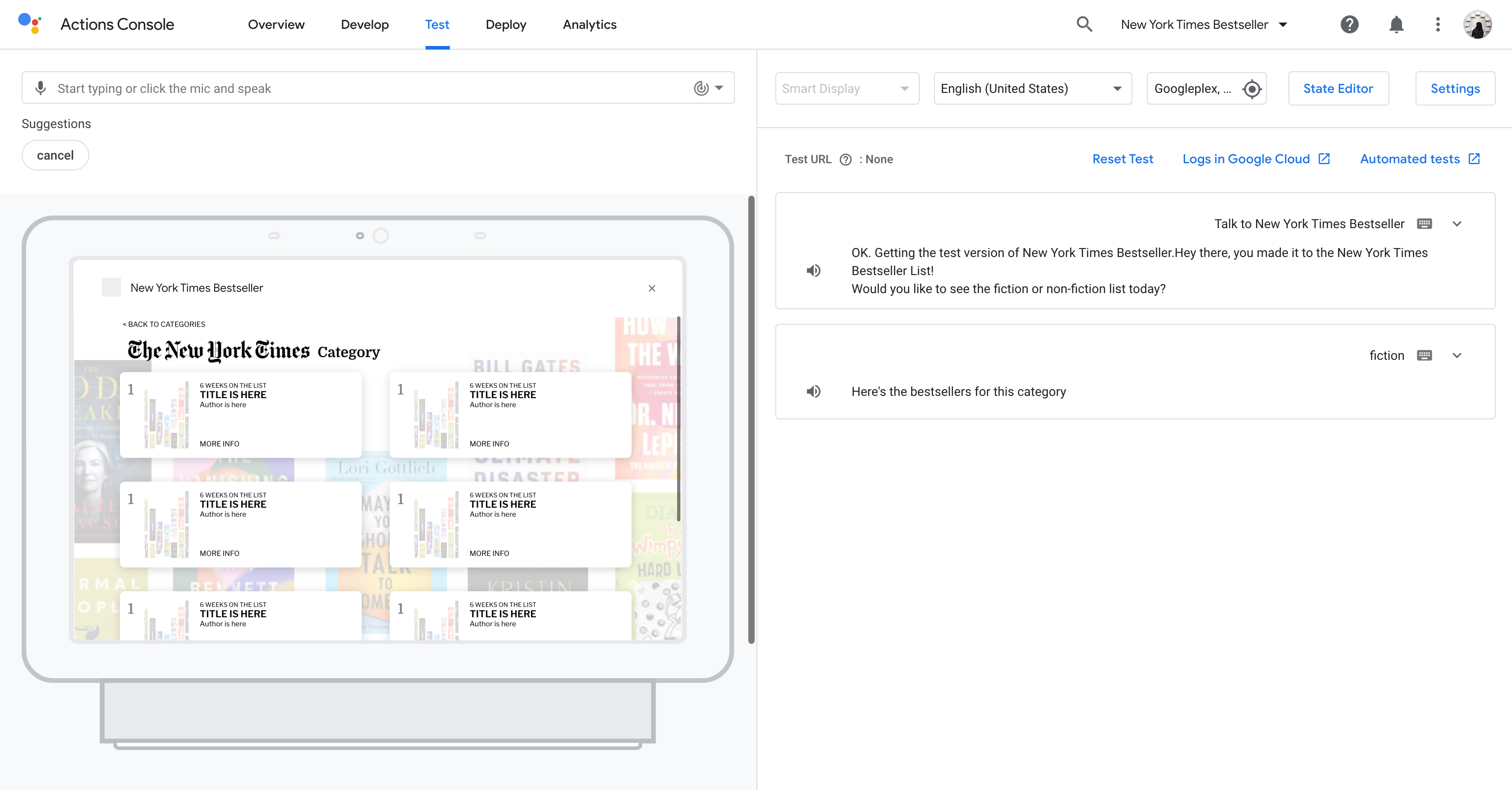Image resolution: width=1512 pixels, height=790 pixels.
Task: Expand the fiction conversation turn chevron
Action: tap(1456, 355)
